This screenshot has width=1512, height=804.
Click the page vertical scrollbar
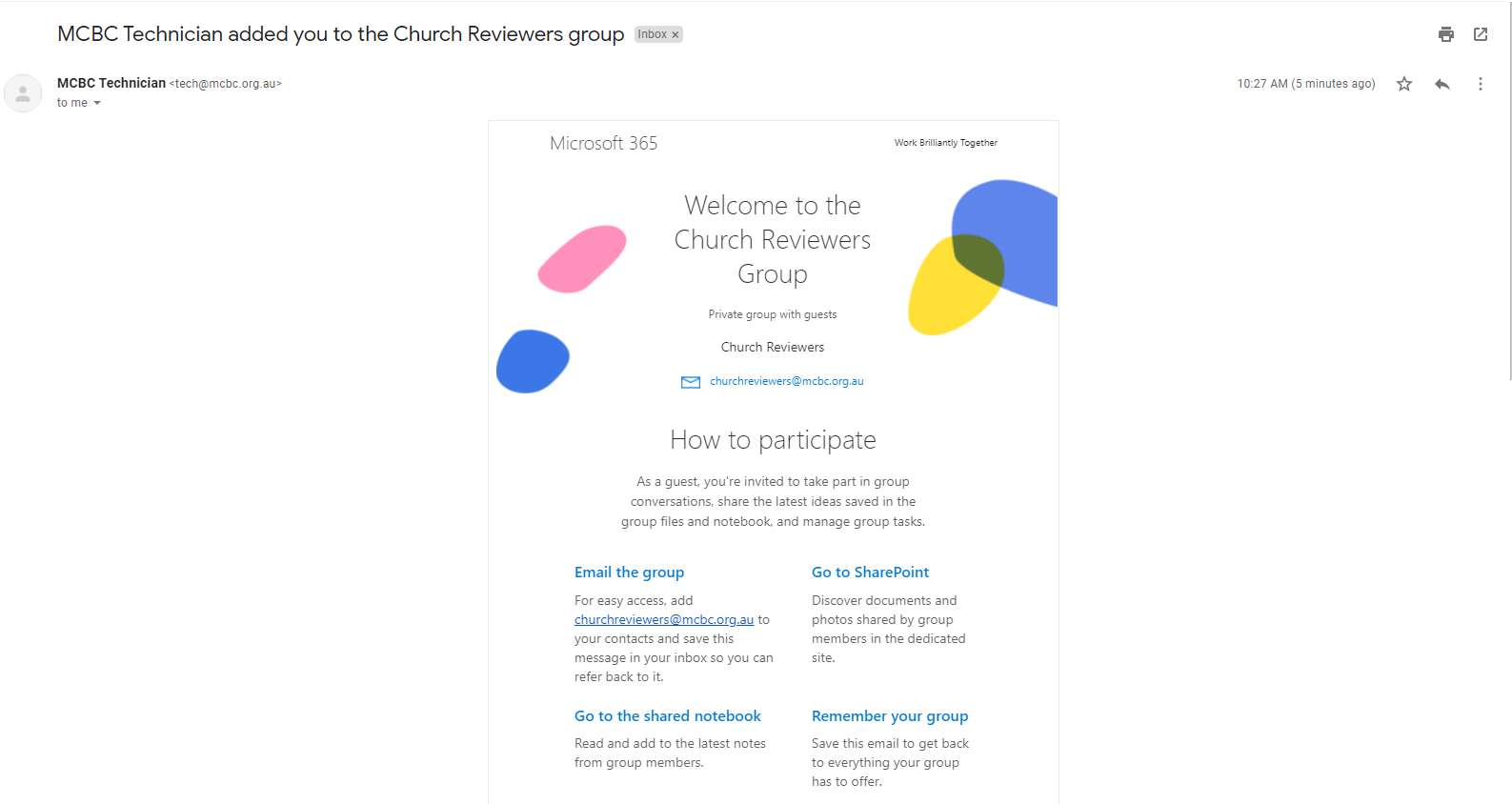[x=1508, y=191]
